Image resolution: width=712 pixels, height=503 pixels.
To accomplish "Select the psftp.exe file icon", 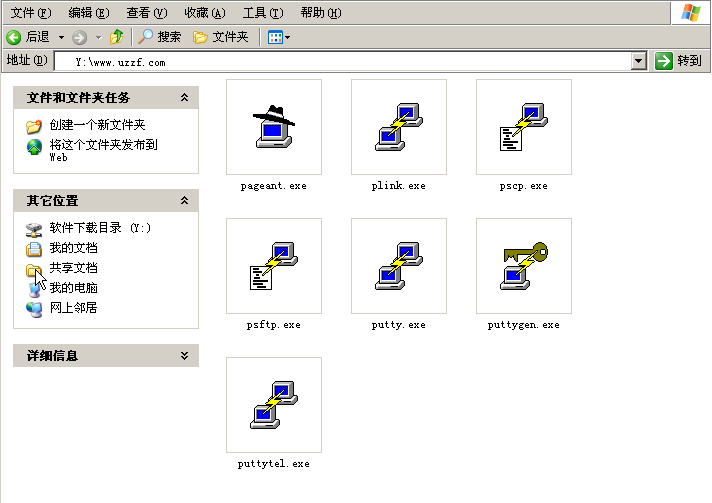I will 274,266.
